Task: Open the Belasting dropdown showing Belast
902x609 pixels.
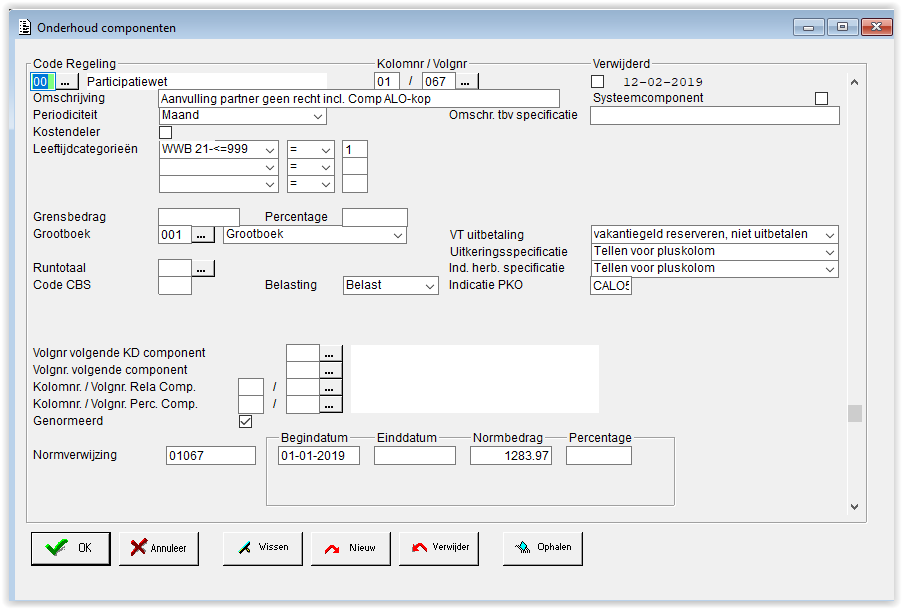Action: pyautogui.click(x=391, y=286)
